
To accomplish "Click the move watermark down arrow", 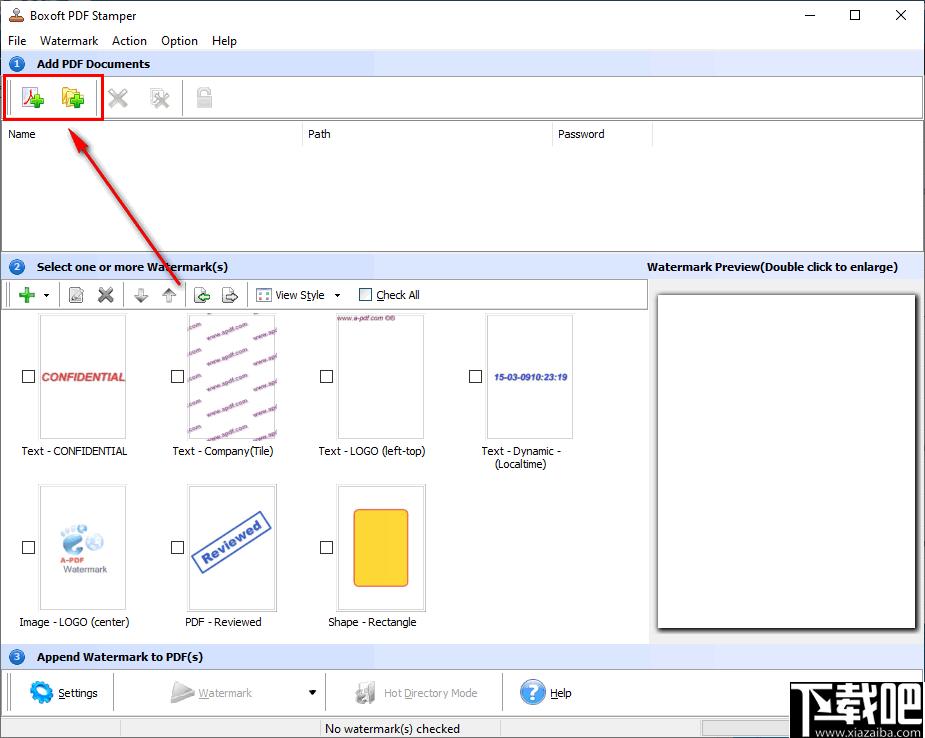I will click(141, 295).
